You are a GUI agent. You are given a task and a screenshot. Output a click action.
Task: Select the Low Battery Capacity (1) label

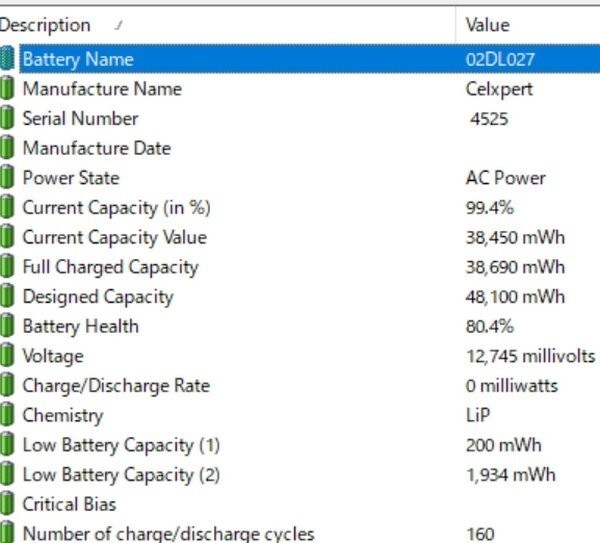point(121,445)
